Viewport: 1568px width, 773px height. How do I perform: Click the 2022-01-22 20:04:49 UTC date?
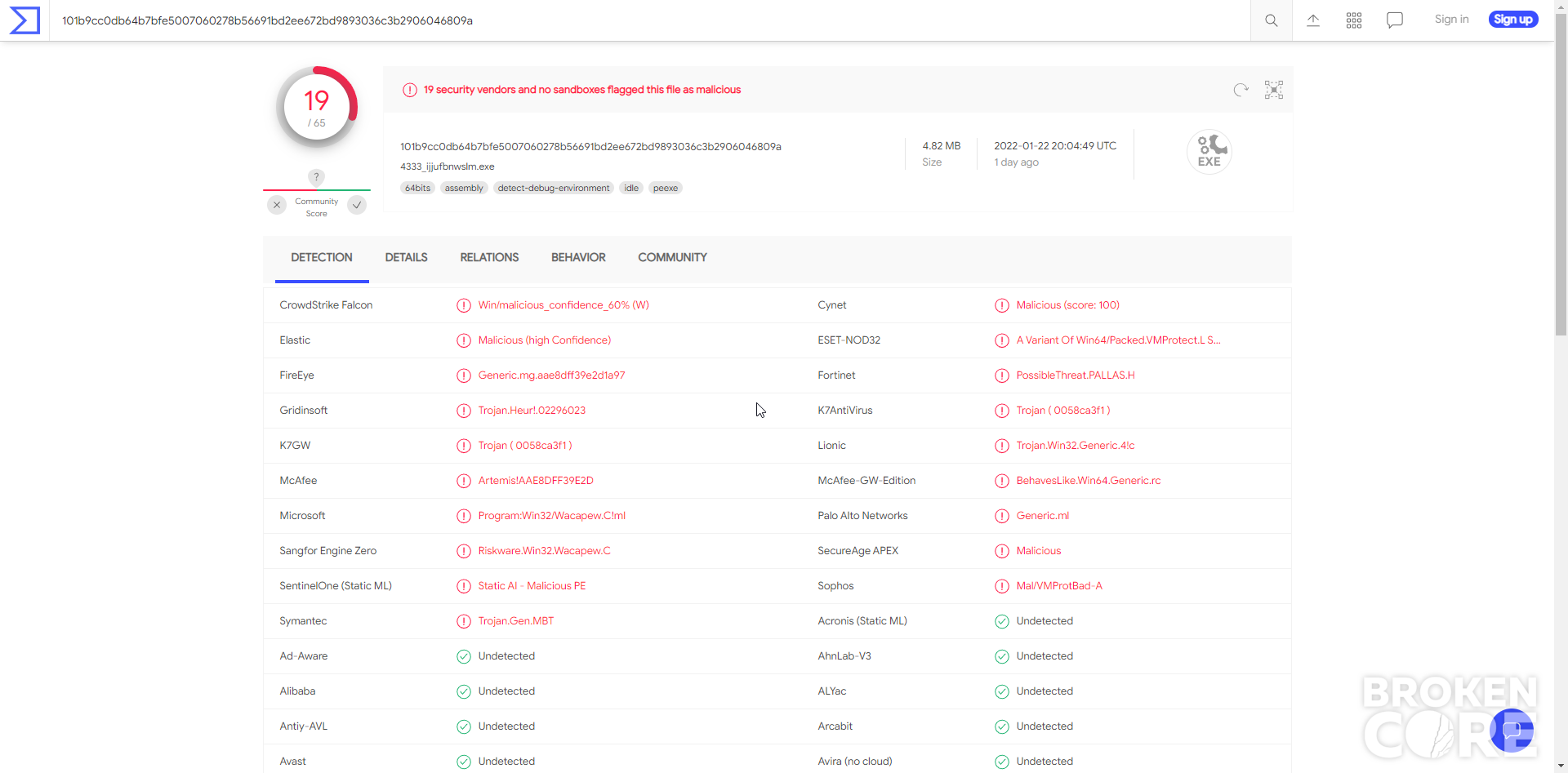point(1055,146)
